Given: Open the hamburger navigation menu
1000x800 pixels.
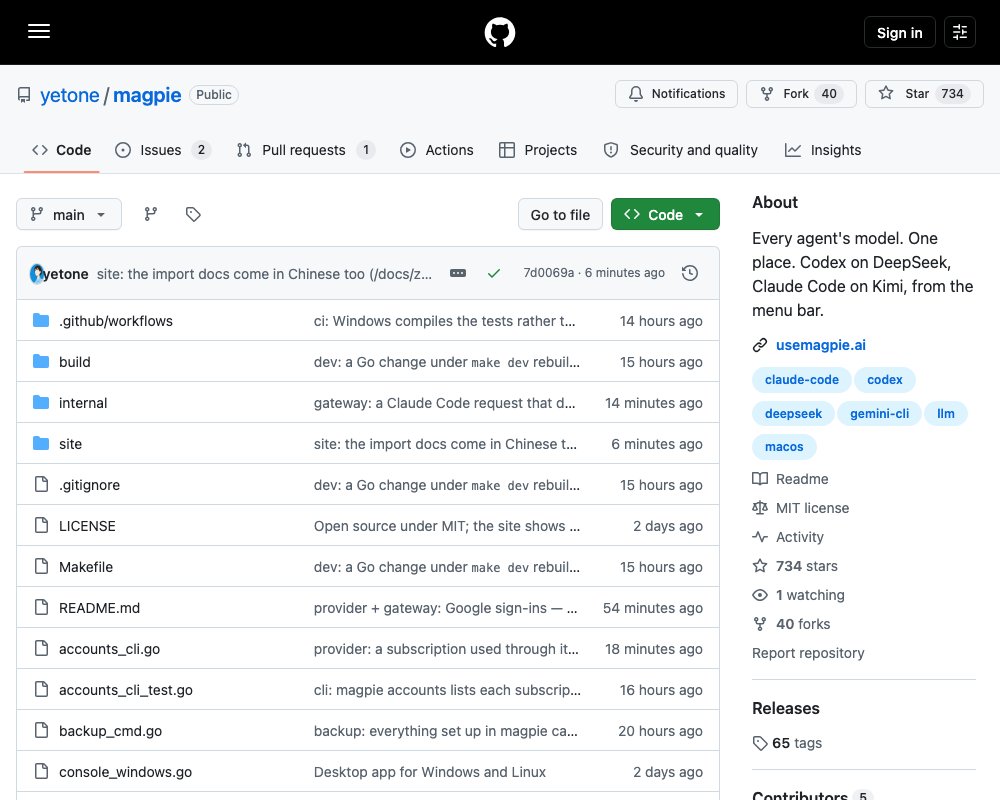Looking at the screenshot, I should tap(39, 31).
